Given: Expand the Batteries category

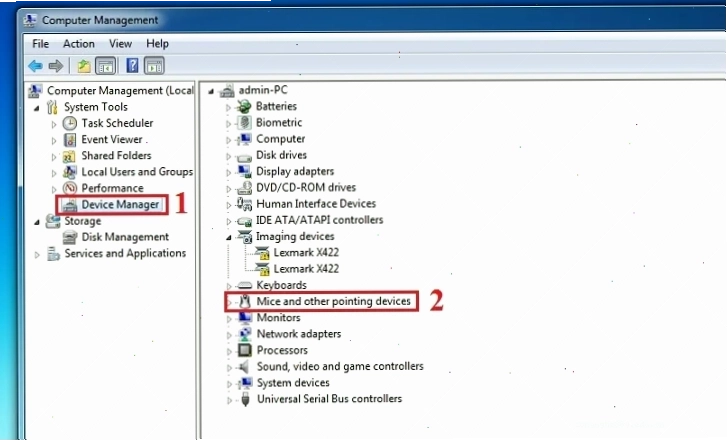Looking at the screenshot, I should click(x=229, y=108).
